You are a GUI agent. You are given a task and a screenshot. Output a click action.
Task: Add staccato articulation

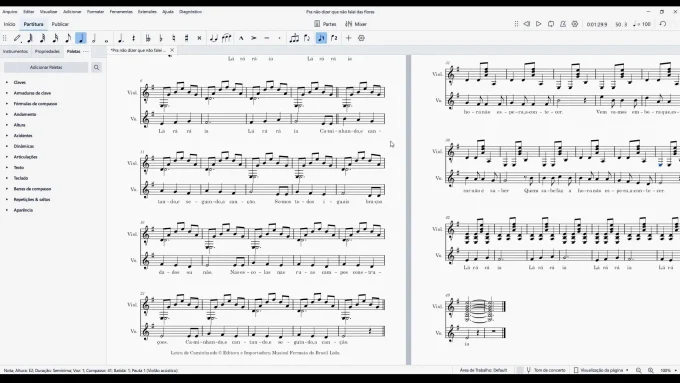[x=279, y=38]
